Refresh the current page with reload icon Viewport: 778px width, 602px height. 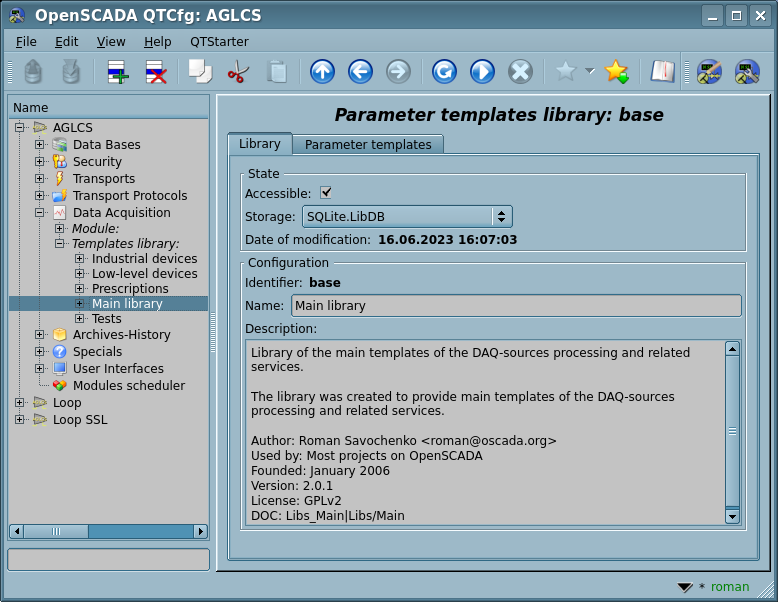tap(444, 72)
